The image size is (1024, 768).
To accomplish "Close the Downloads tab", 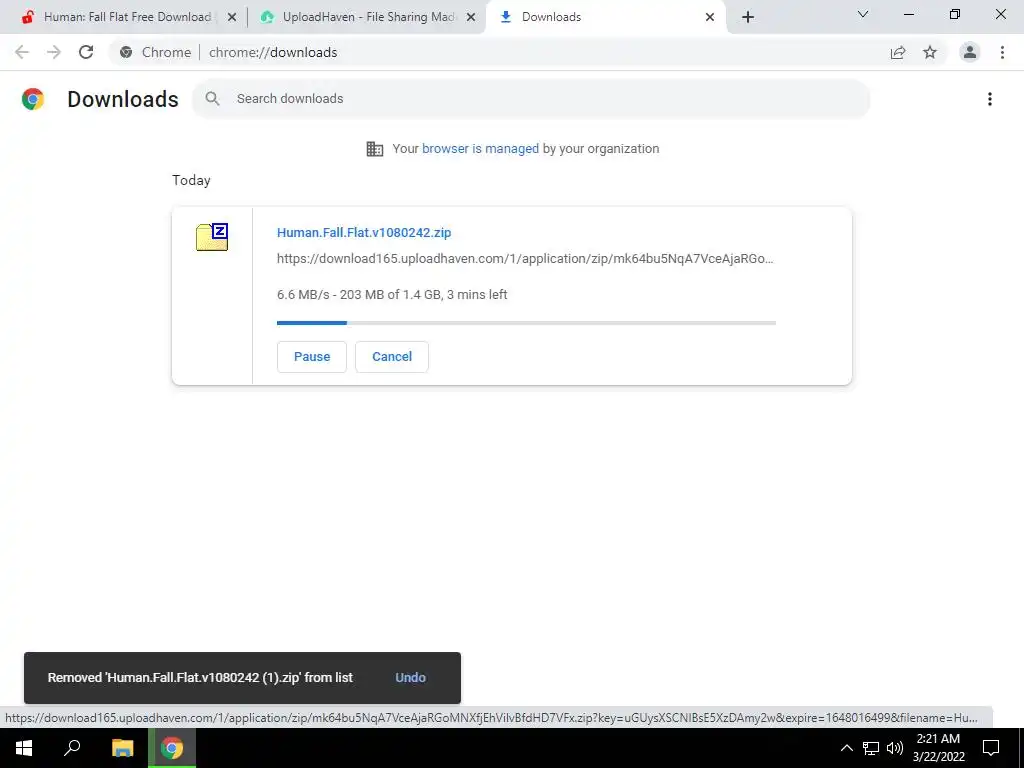I will [710, 18].
